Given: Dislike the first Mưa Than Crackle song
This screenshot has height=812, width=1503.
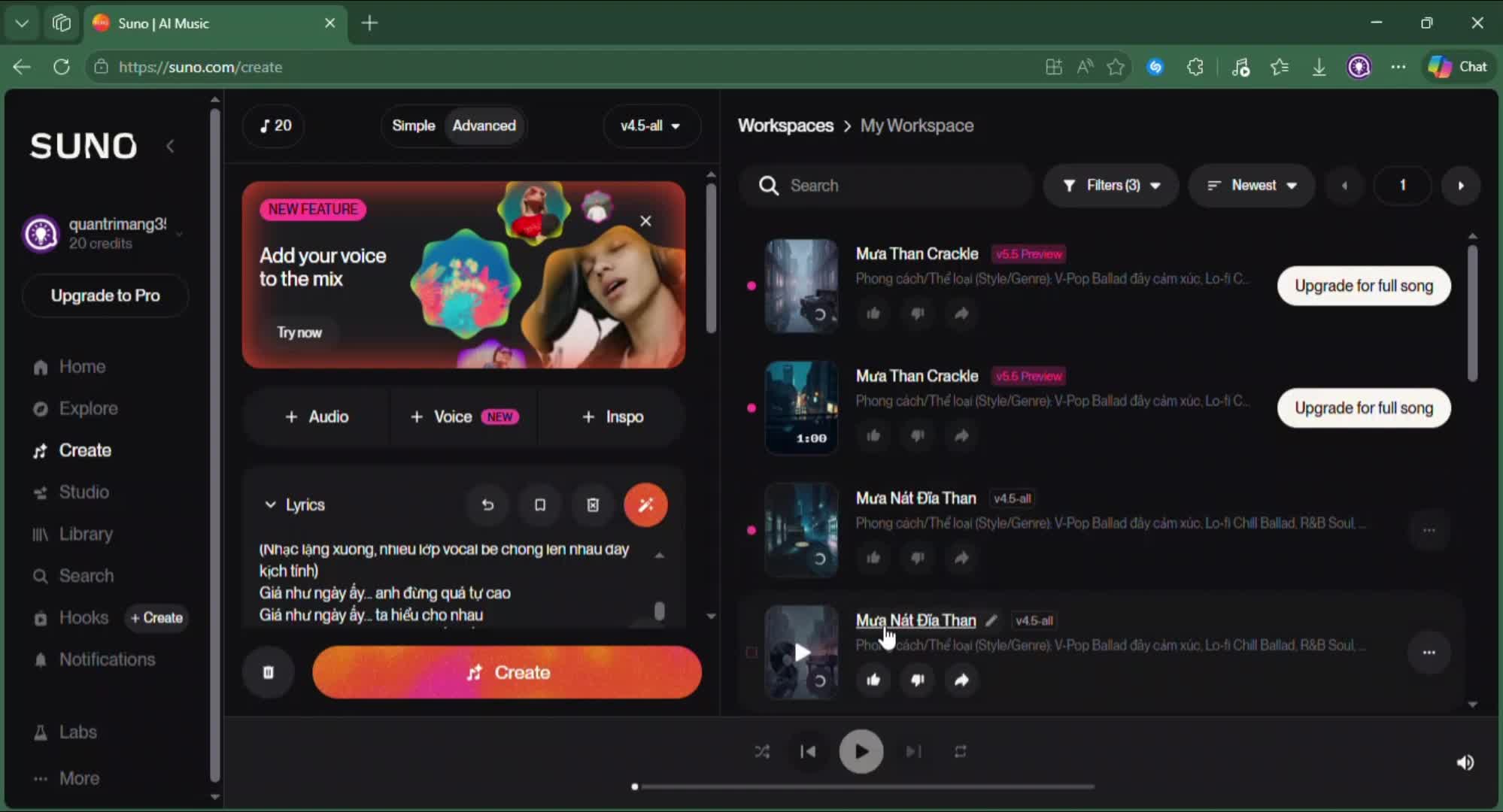Looking at the screenshot, I should (917, 314).
